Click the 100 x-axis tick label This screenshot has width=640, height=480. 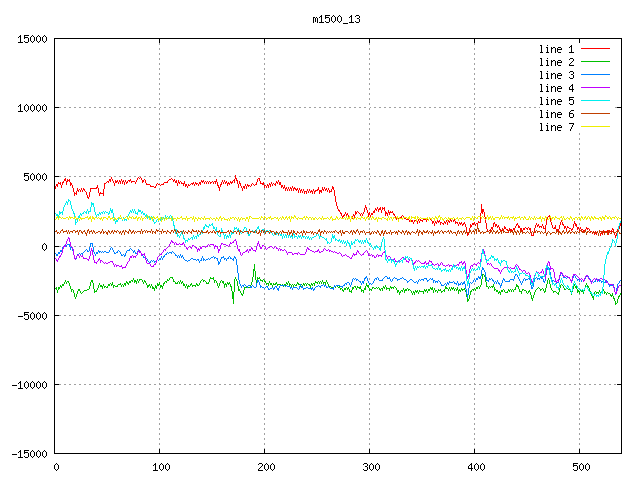click(x=160, y=467)
